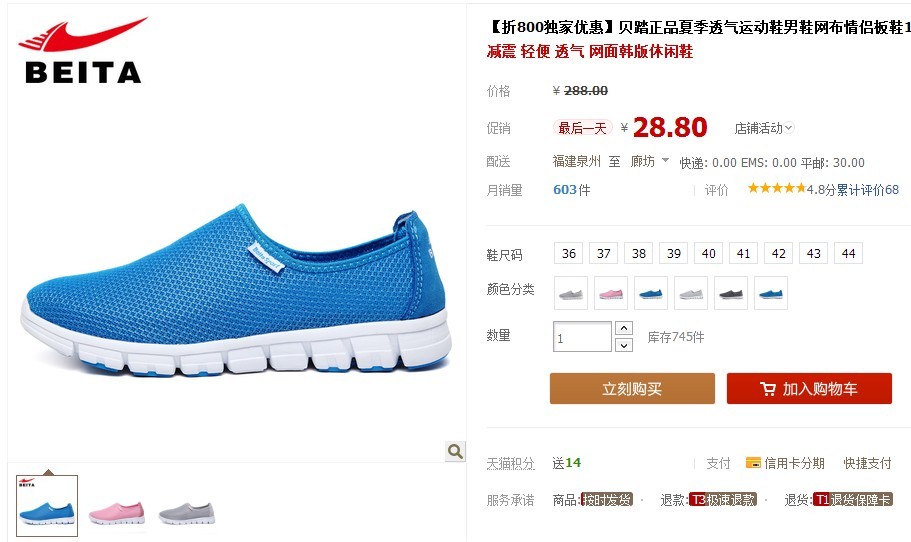Show the gray shoe thumbnail image
The height and width of the screenshot is (542, 911).
pos(186,513)
